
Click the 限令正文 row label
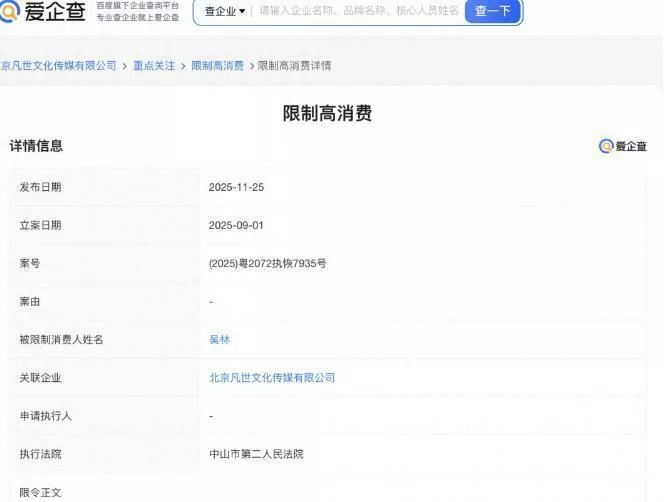pyautogui.click(x=41, y=492)
